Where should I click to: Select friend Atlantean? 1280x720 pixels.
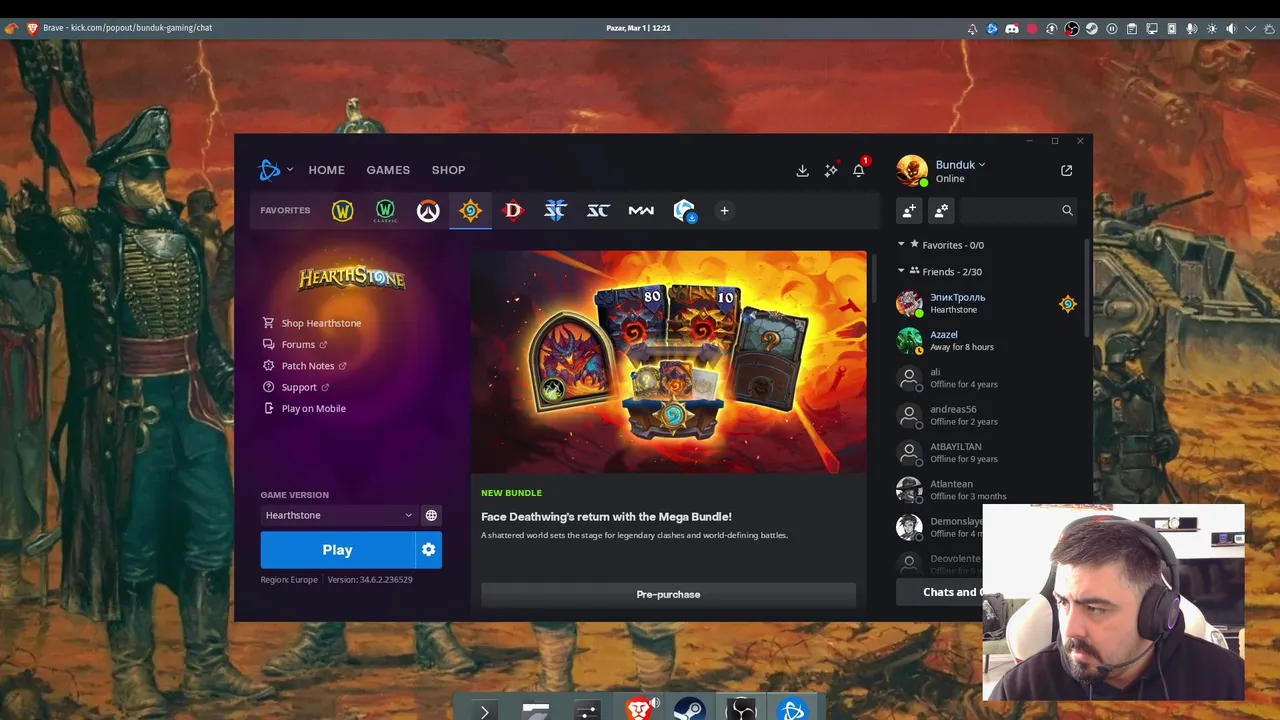(x=986, y=490)
